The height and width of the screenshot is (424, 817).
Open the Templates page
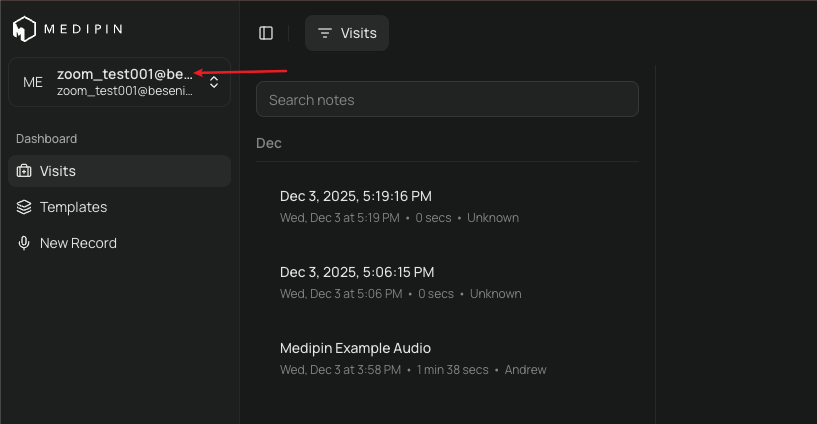click(x=119, y=207)
